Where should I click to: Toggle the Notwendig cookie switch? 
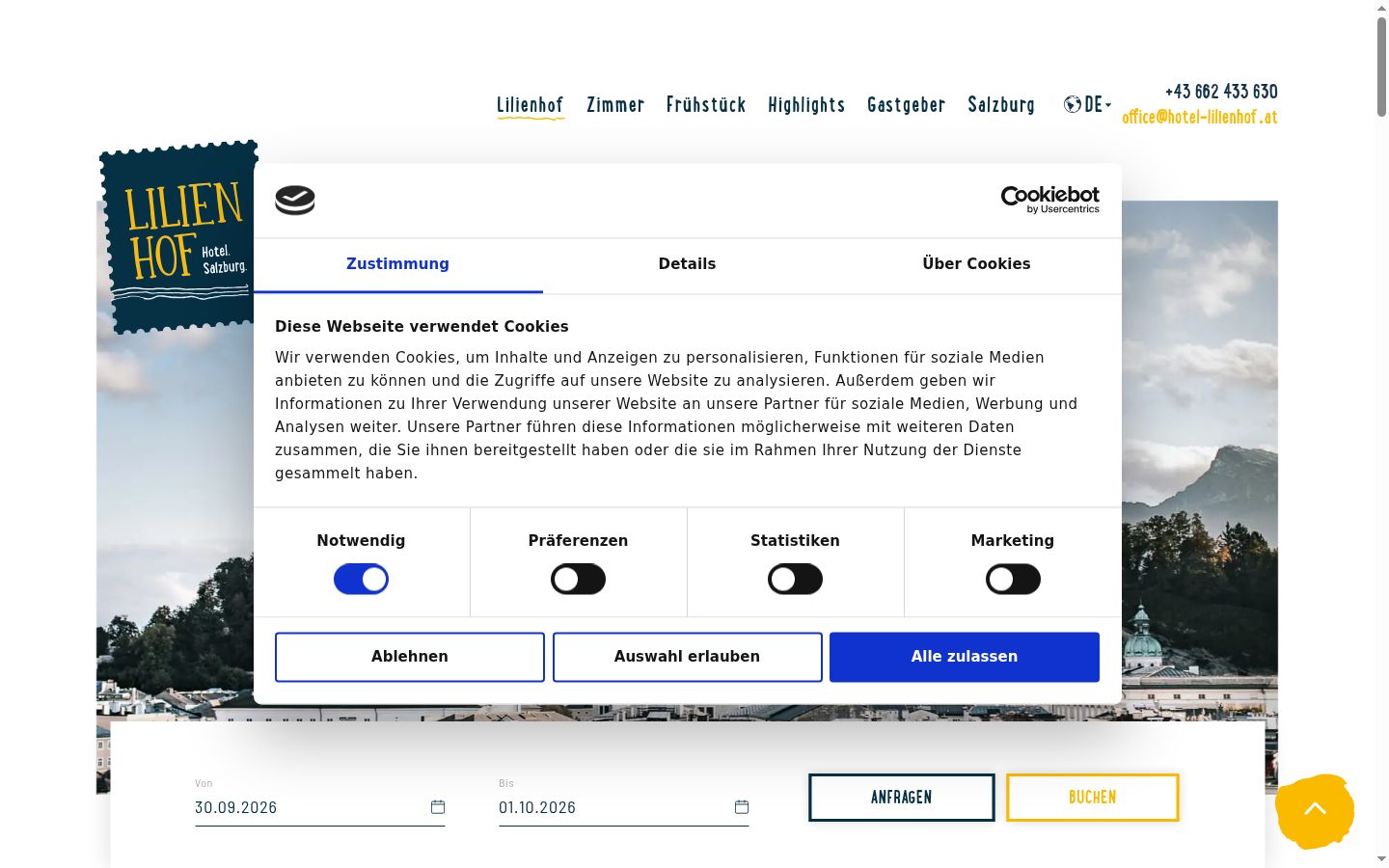coord(361,580)
